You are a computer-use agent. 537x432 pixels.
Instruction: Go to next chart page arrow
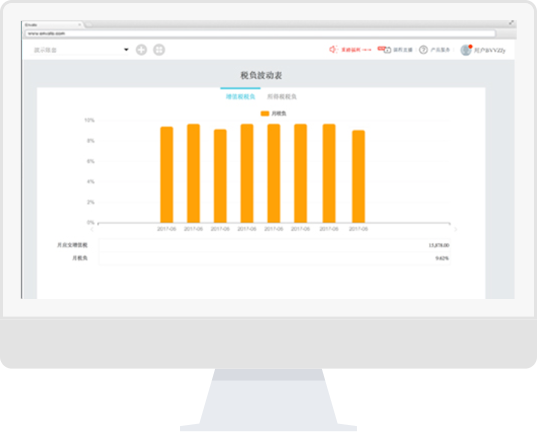coord(455,229)
